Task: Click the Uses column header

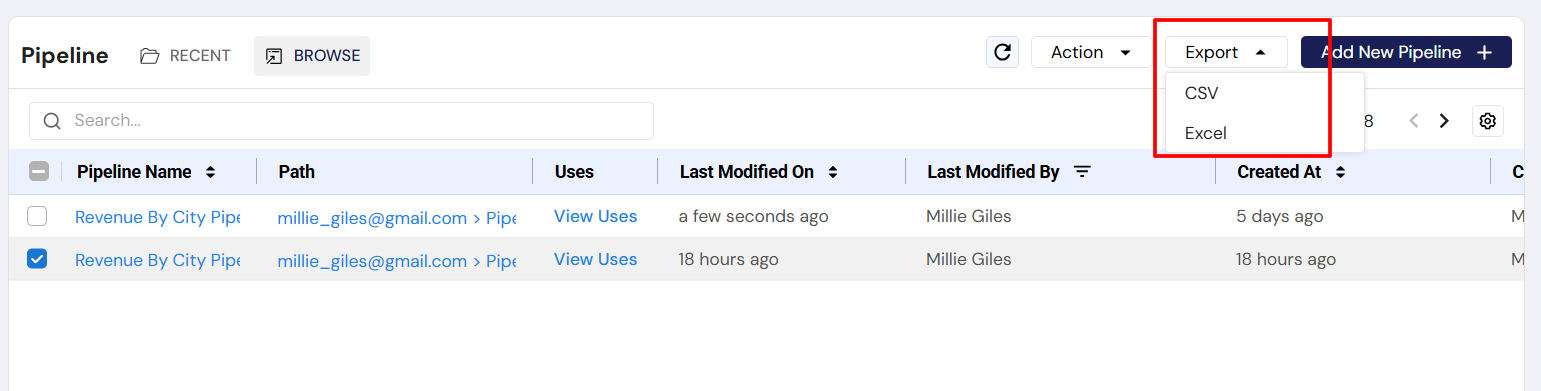Action: point(574,172)
